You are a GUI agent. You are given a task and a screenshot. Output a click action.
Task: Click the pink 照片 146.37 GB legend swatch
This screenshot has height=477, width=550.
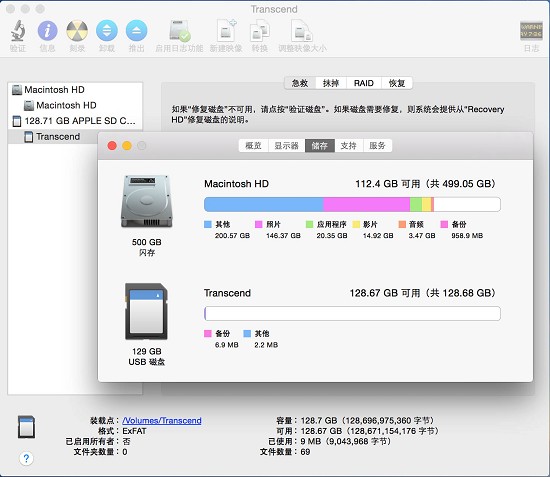(259, 224)
